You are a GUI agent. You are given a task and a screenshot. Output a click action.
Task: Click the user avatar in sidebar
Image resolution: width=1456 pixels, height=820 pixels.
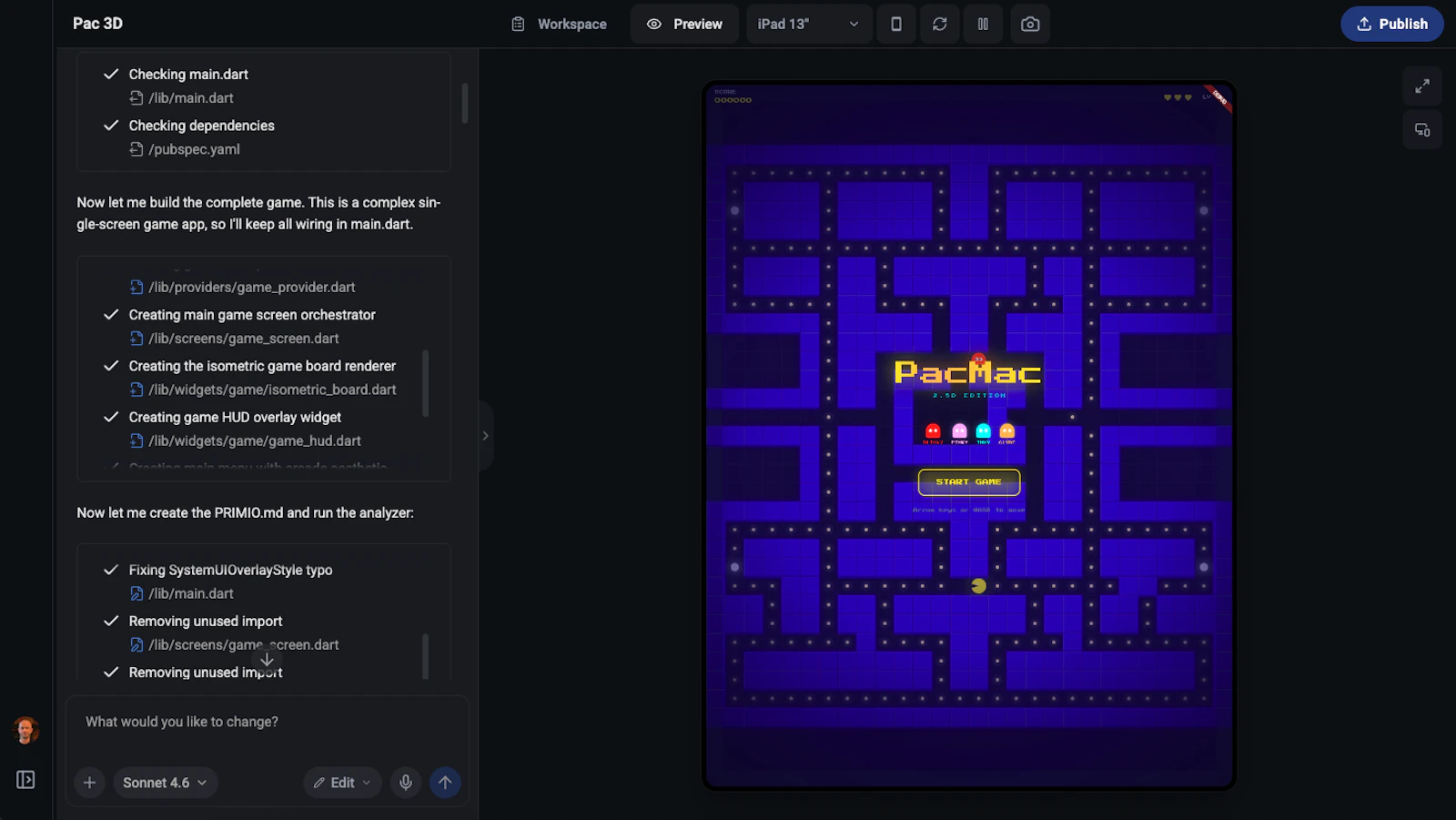click(25, 730)
